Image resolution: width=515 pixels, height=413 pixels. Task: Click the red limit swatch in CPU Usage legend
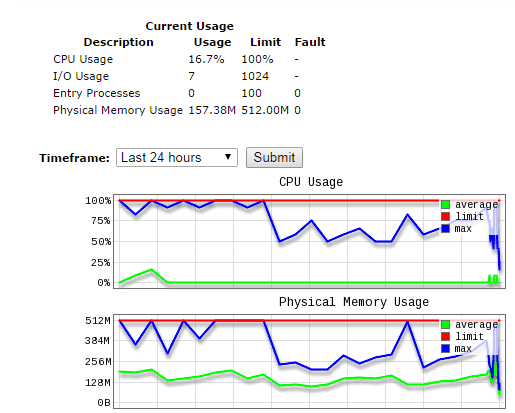tap(445, 216)
